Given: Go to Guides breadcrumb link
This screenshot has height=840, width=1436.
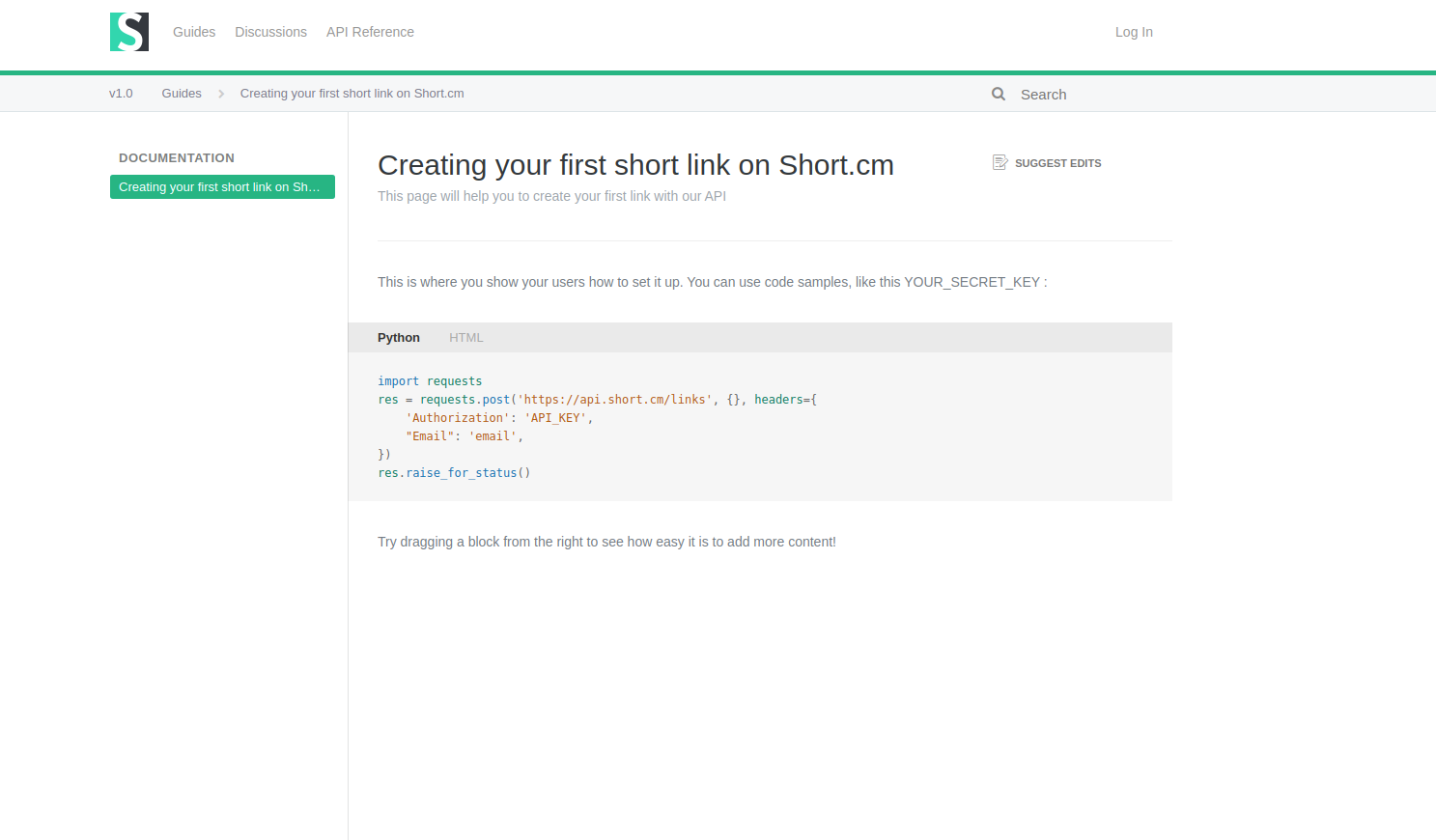Looking at the screenshot, I should point(182,94).
